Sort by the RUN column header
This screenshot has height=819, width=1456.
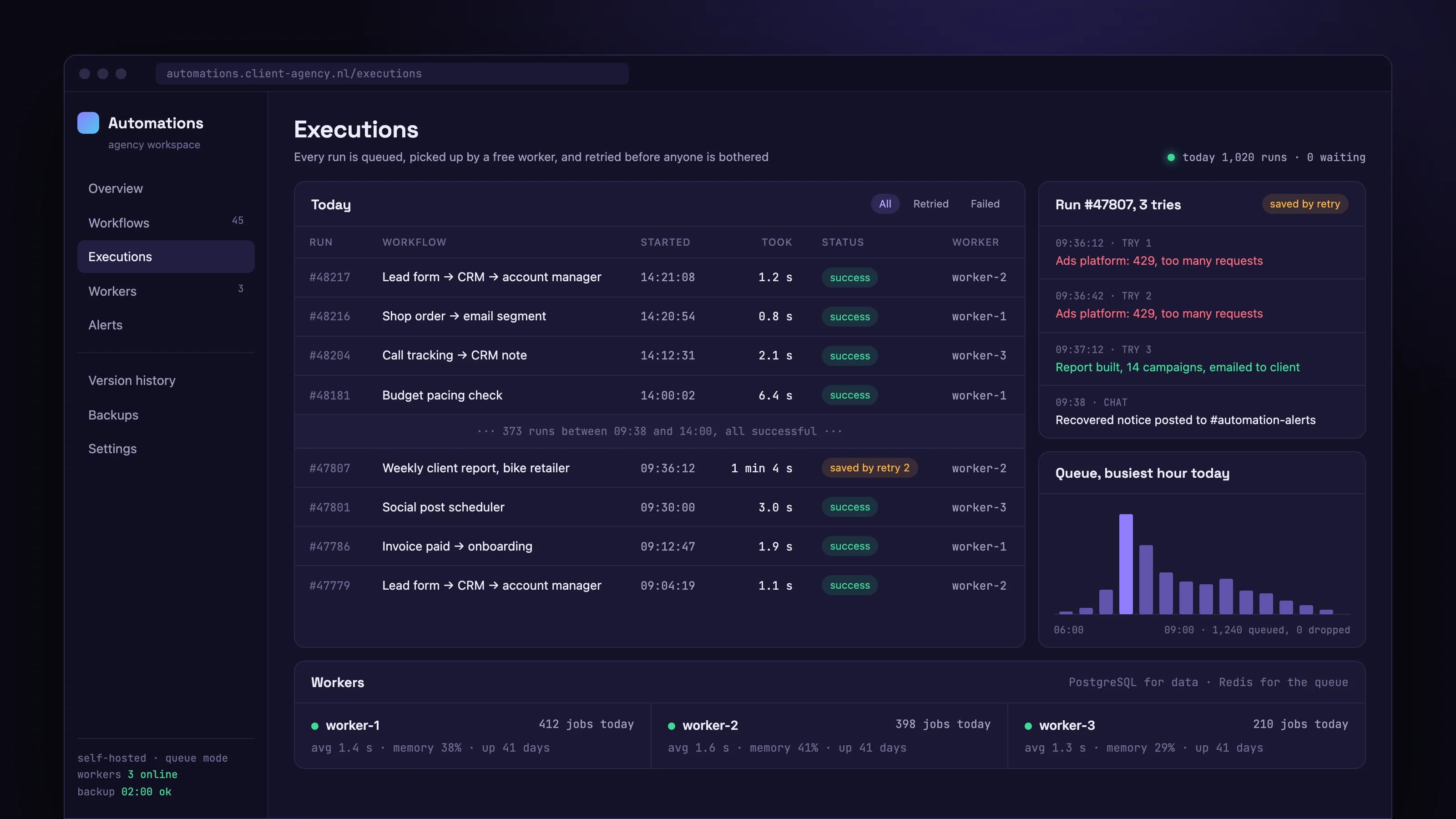[320, 242]
